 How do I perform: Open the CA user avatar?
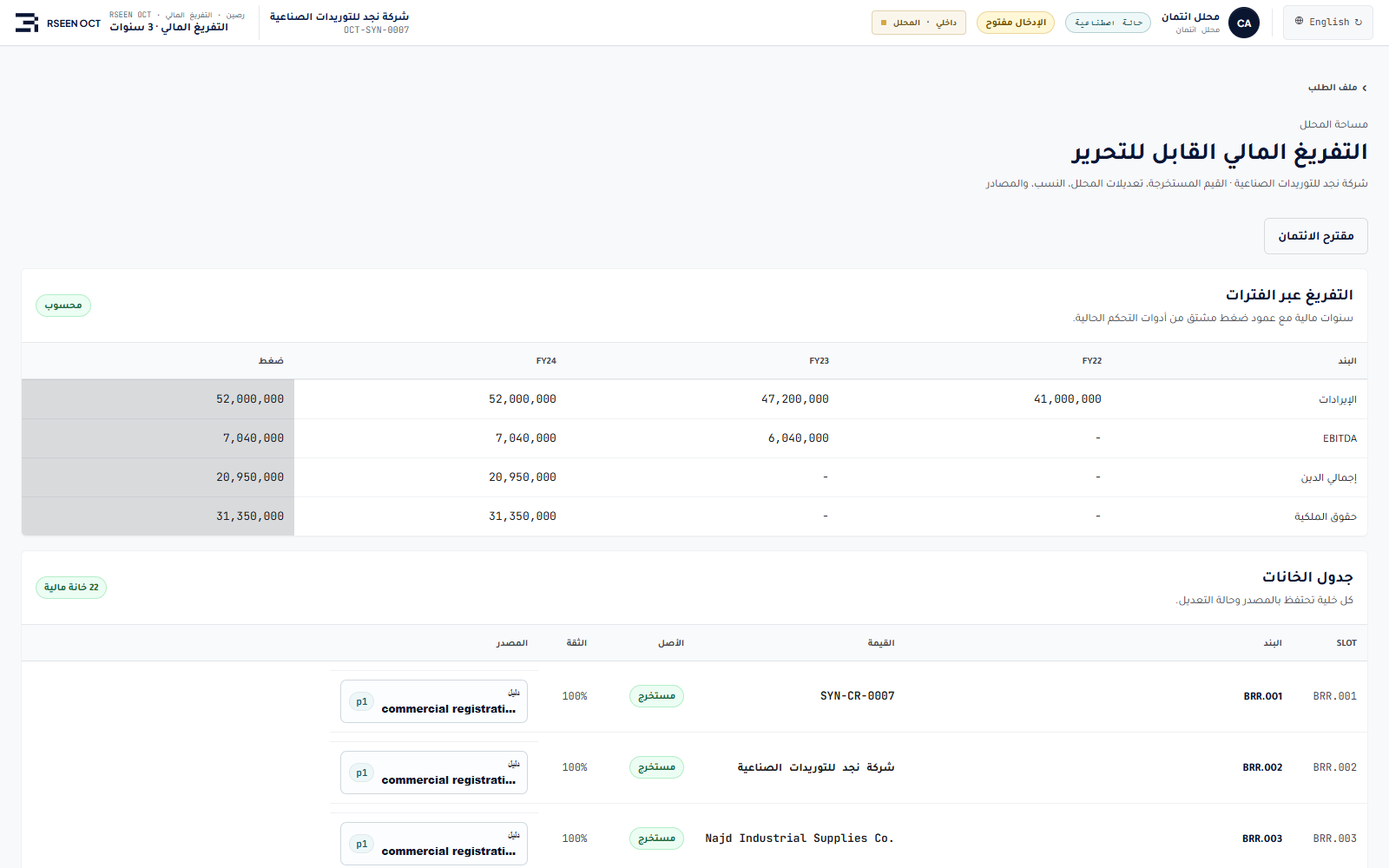(x=1244, y=23)
